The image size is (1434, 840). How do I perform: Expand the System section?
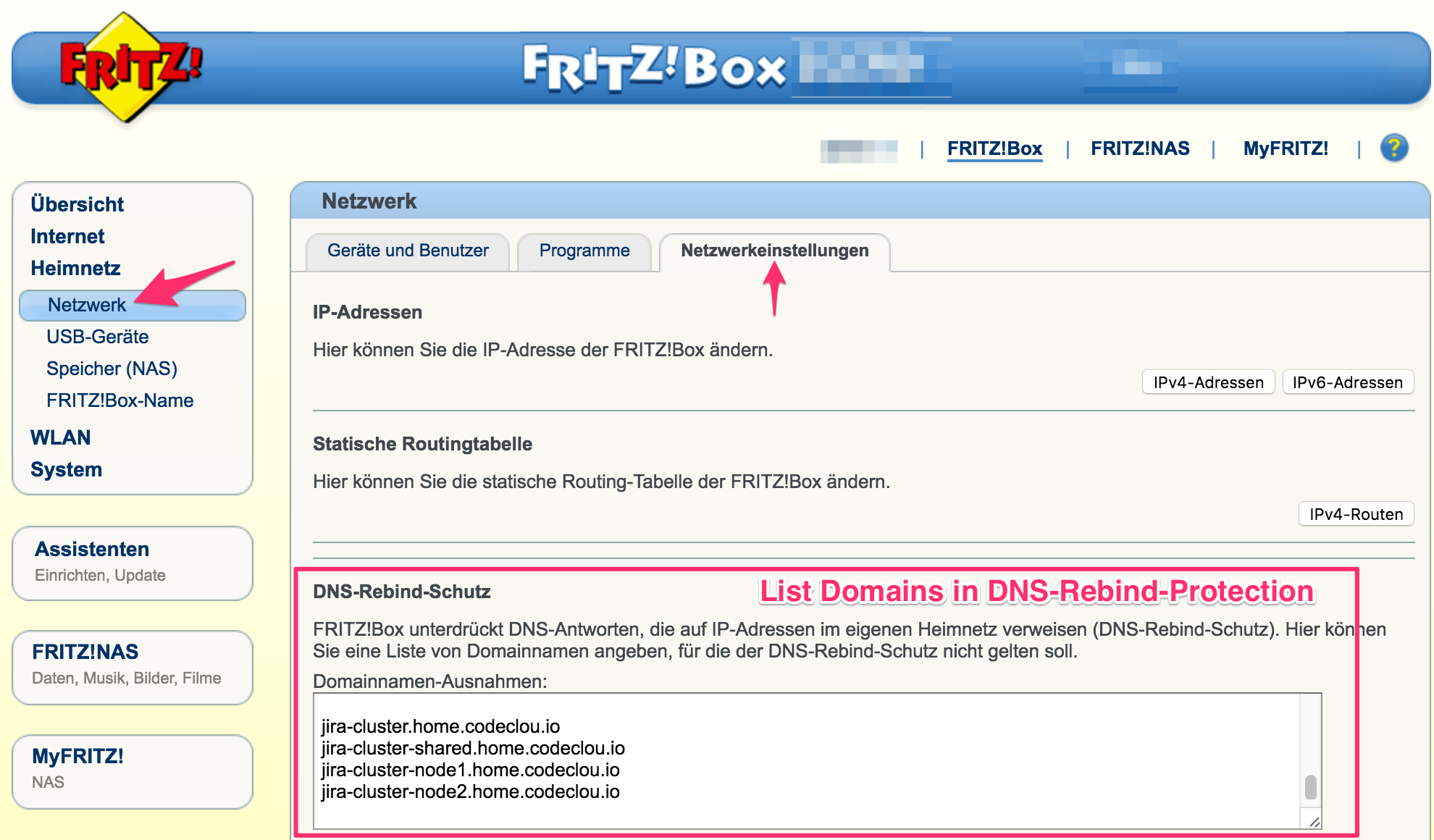(x=66, y=469)
